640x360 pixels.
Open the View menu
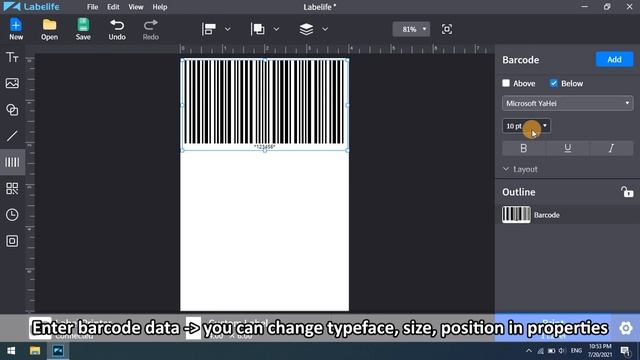click(x=136, y=7)
